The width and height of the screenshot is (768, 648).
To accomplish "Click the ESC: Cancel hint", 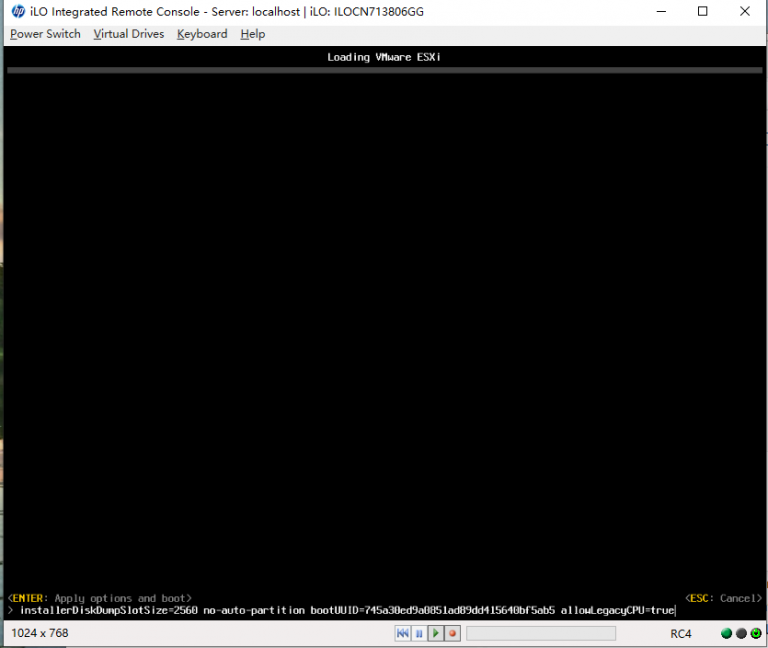I will pos(723,598).
